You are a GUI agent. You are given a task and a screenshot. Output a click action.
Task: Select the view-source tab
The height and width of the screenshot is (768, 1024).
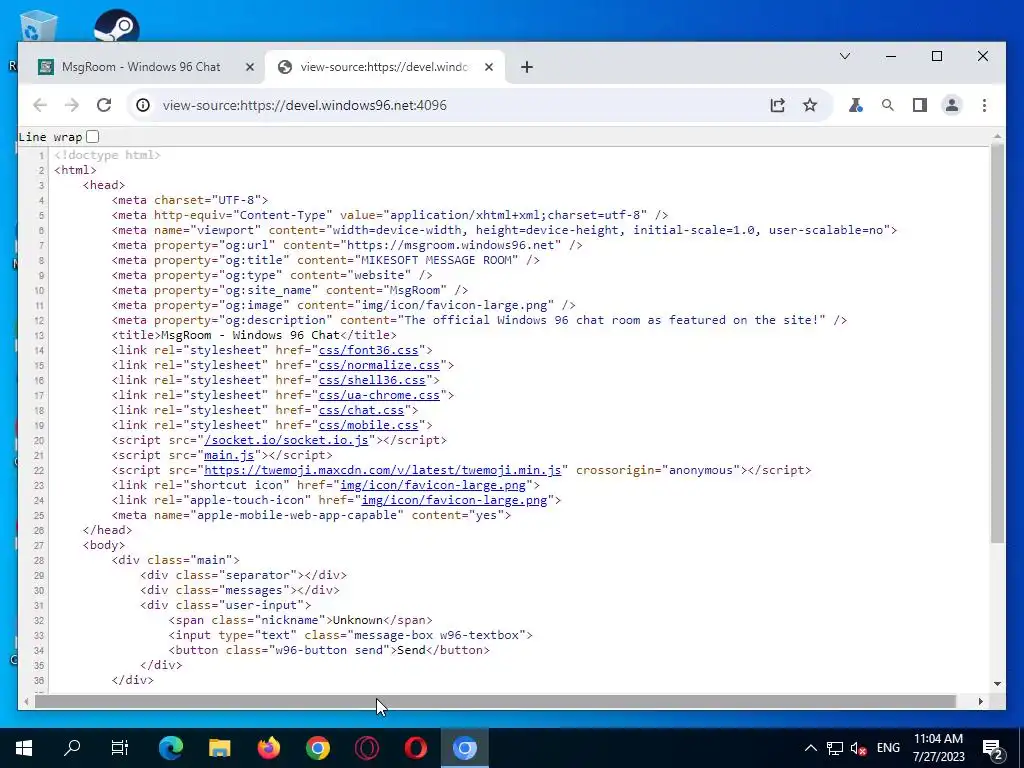click(x=384, y=67)
